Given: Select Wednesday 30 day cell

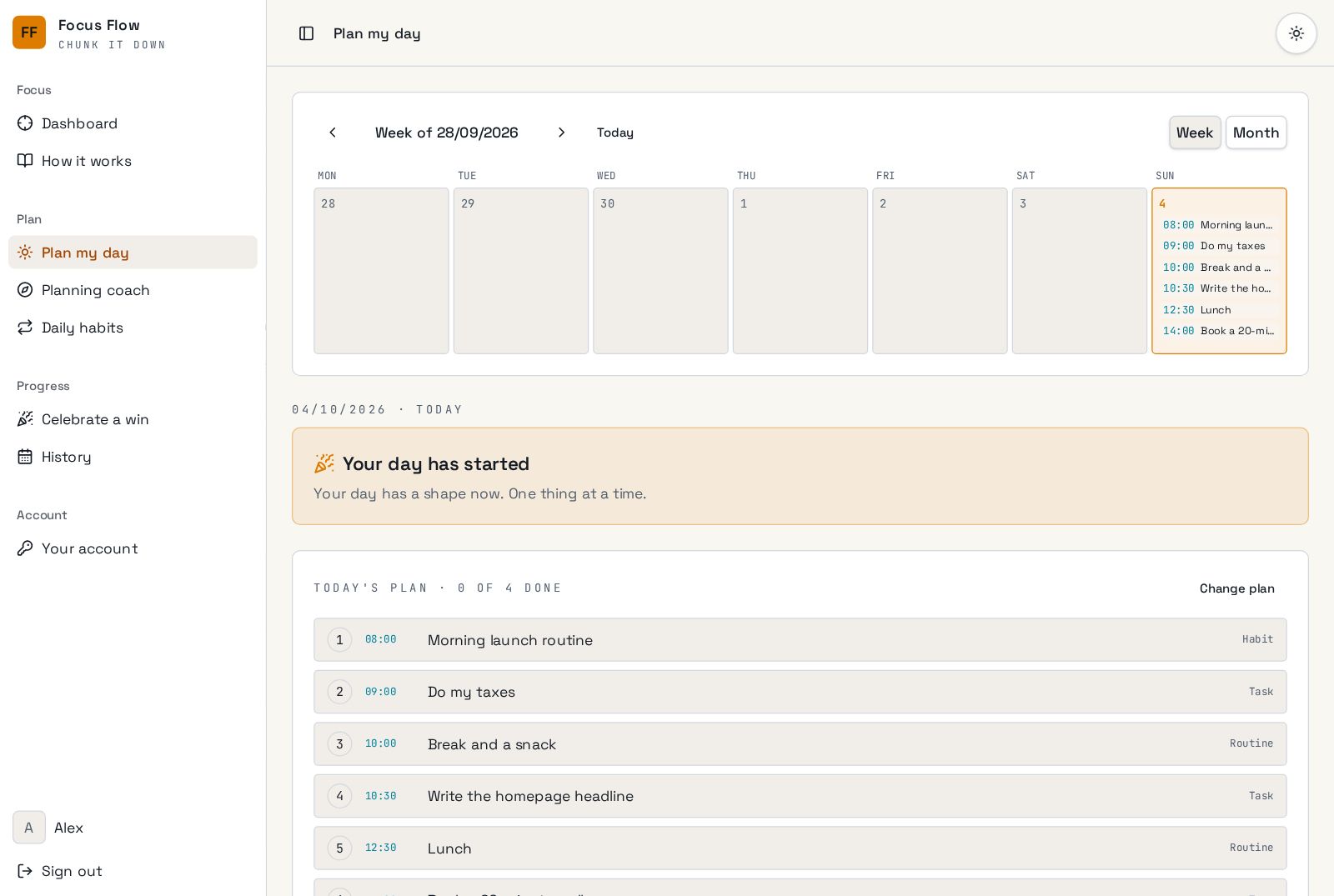Looking at the screenshot, I should pos(660,271).
